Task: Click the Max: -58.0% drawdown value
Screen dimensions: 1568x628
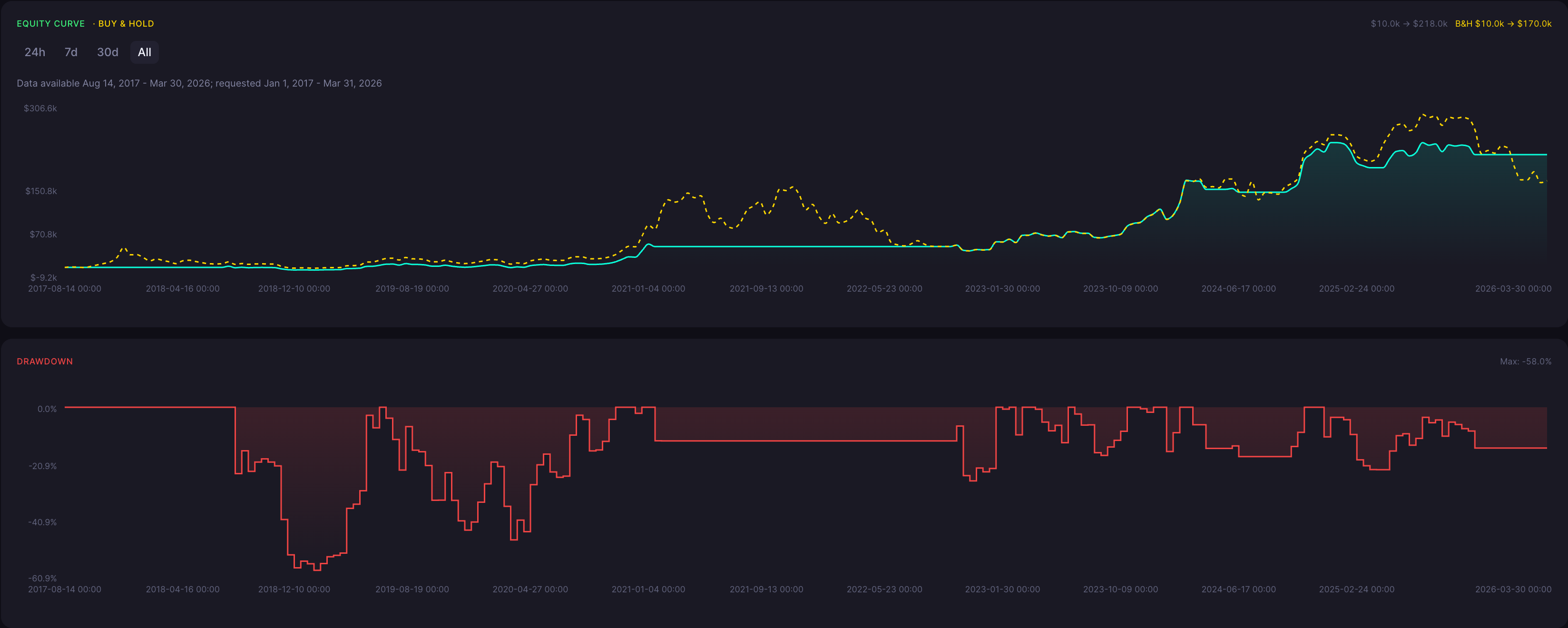Action: tap(1525, 362)
